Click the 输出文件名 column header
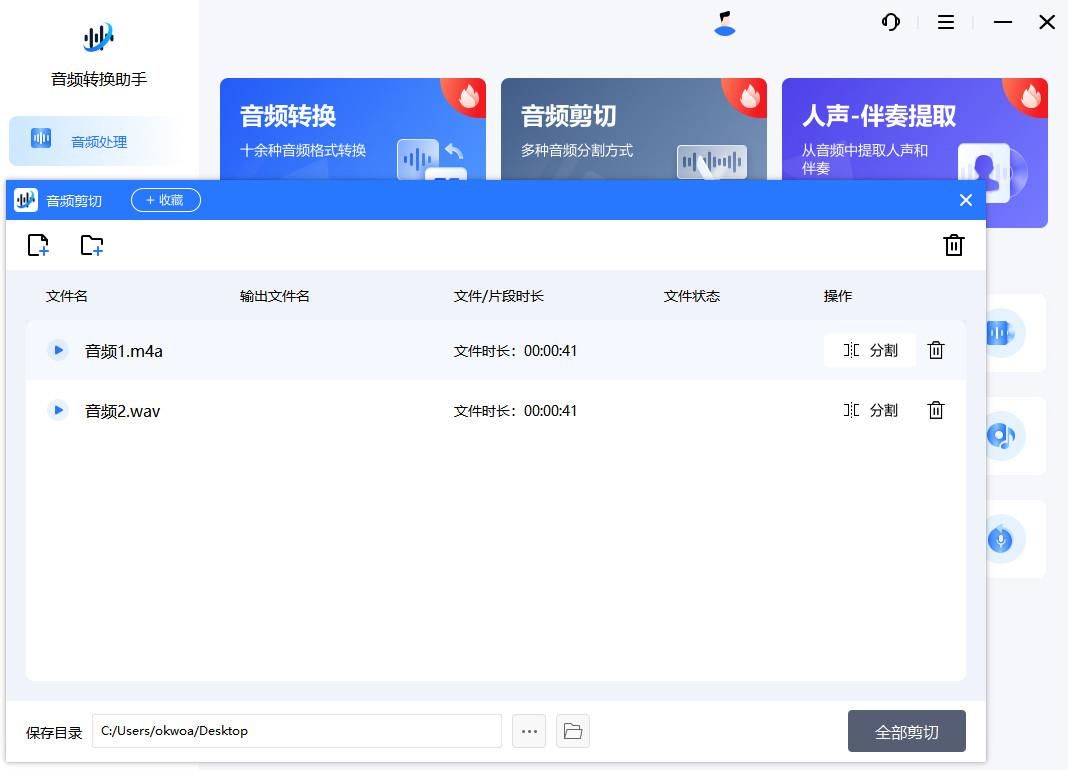The height and width of the screenshot is (770, 1068). (x=274, y=296)
